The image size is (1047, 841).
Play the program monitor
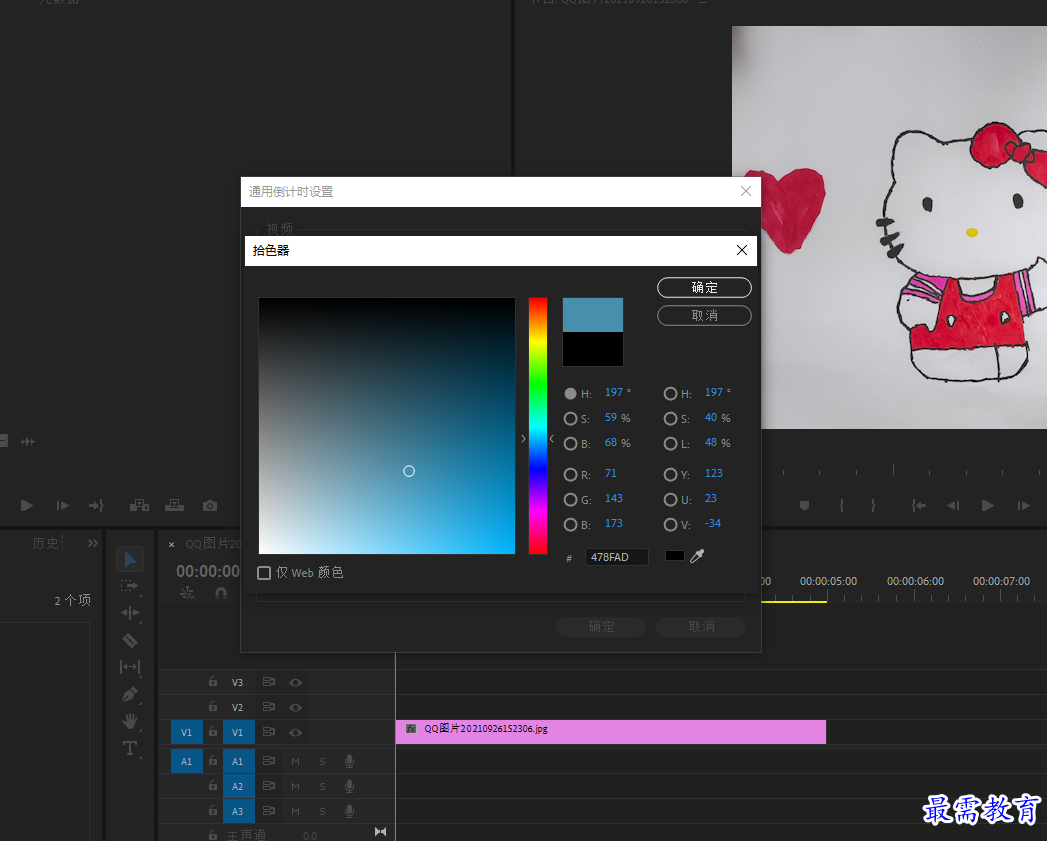(988, 506)
